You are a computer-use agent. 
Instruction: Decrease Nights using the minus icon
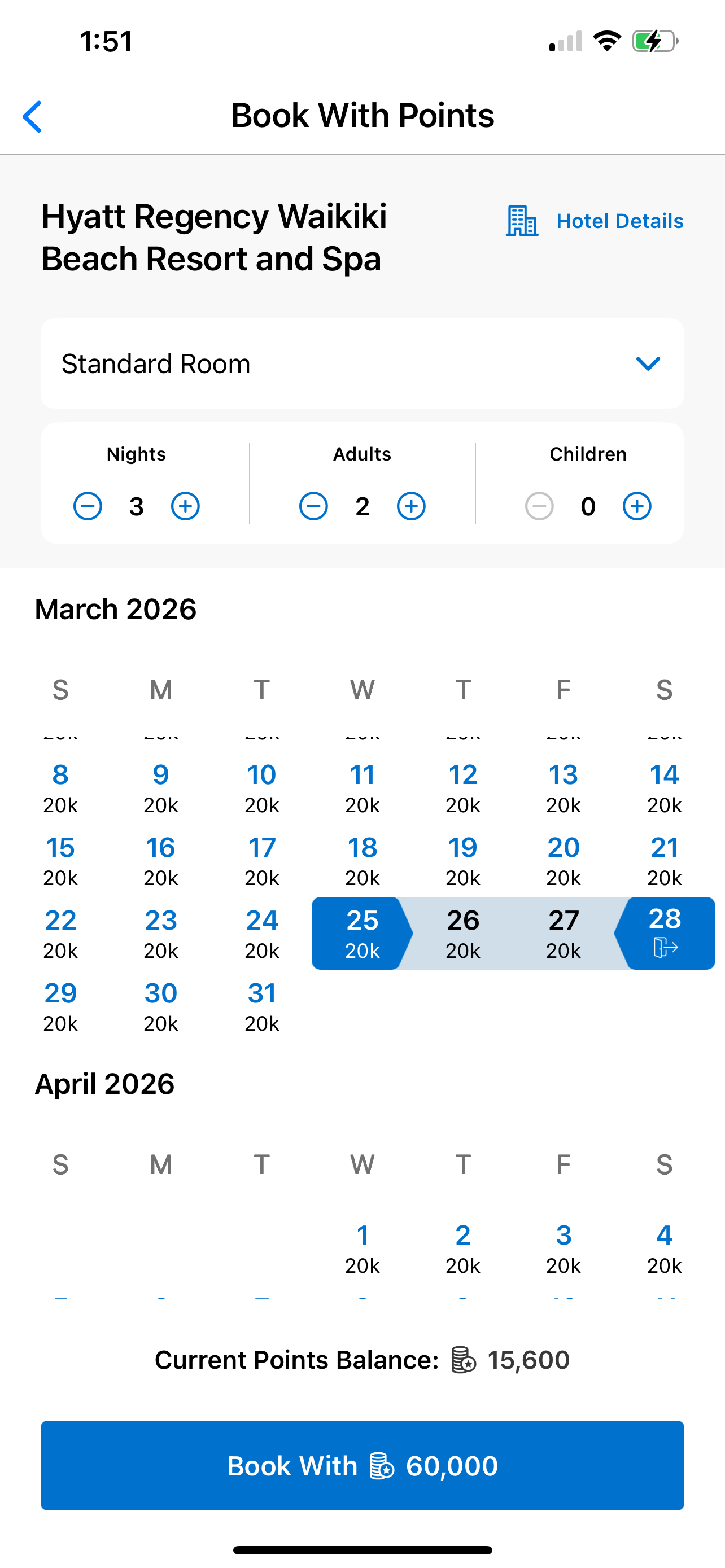pos(88,505)
